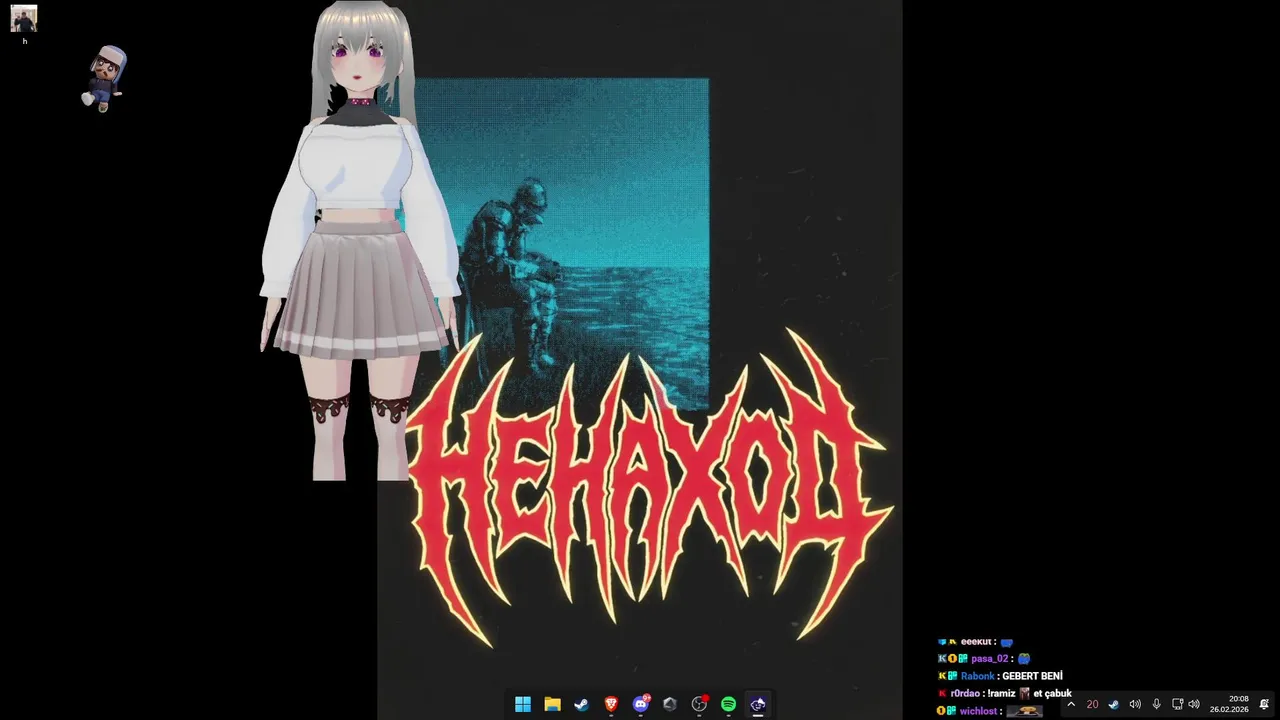Click r0rdao's chat message !ramiz et çabuk
The width and height of the screenshot is (1280, 720).
pos(1029,693)
